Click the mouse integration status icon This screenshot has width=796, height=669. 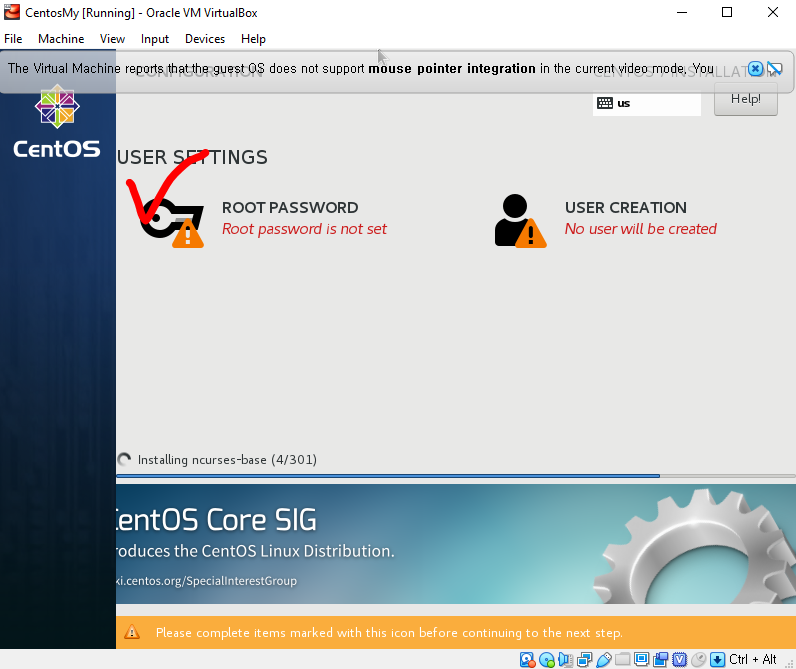pos(699,659)
